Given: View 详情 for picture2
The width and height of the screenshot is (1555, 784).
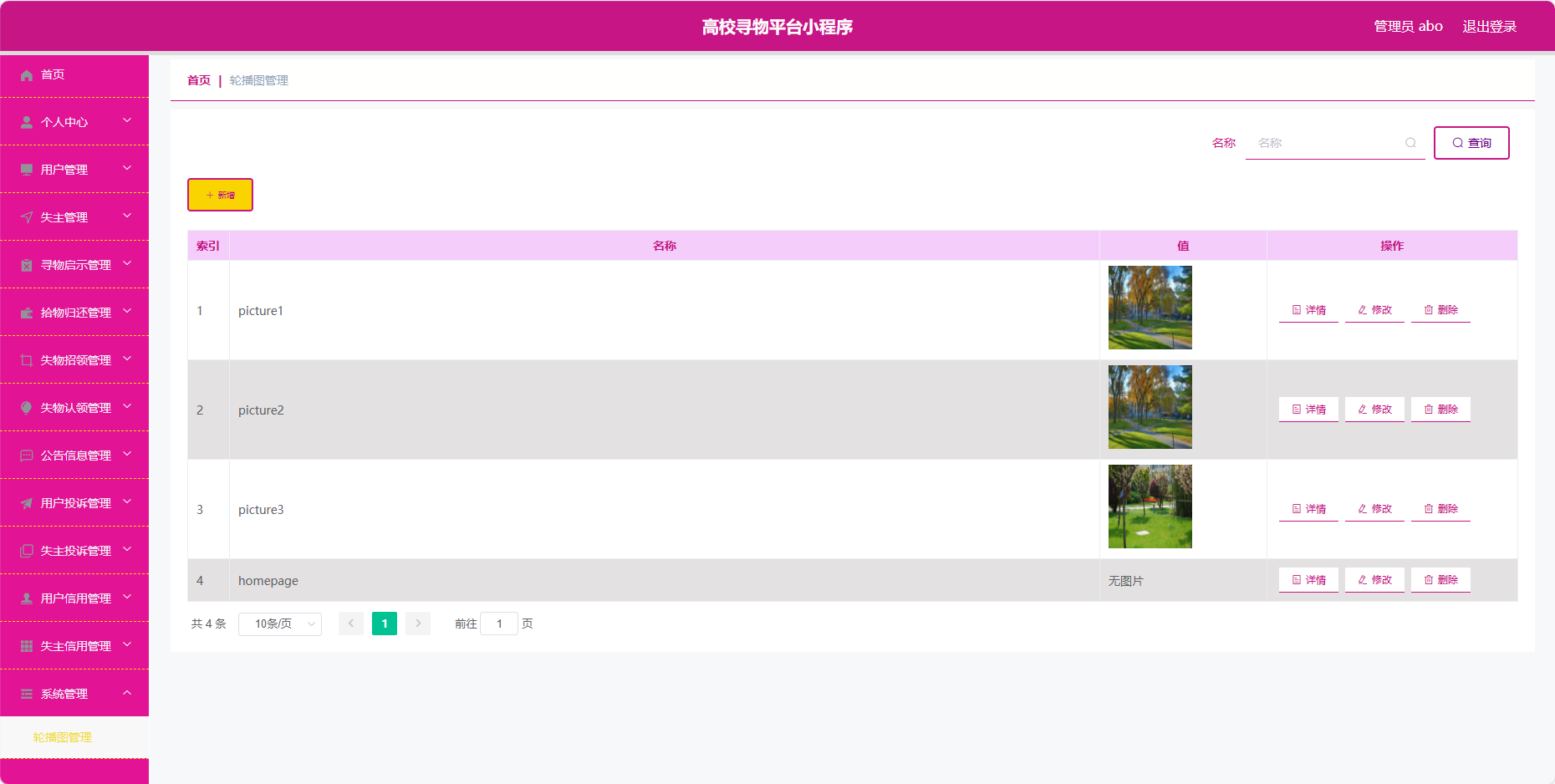Looking at the screenshot, I should (x=1308, y=410).
